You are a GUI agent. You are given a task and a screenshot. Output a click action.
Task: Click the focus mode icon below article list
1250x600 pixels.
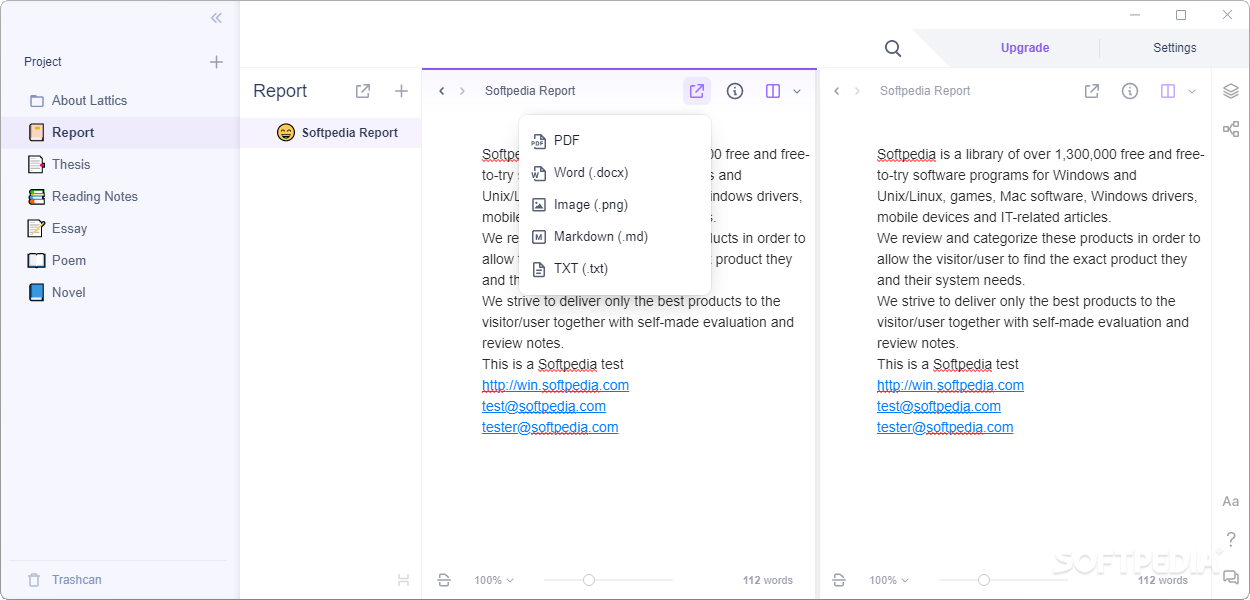pyautogui.click(x=403, y=580)
